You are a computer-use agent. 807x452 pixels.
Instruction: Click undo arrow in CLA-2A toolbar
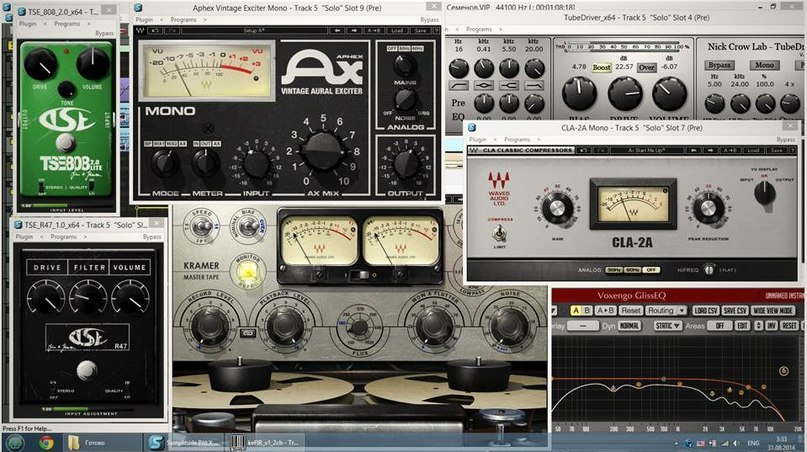583,150
